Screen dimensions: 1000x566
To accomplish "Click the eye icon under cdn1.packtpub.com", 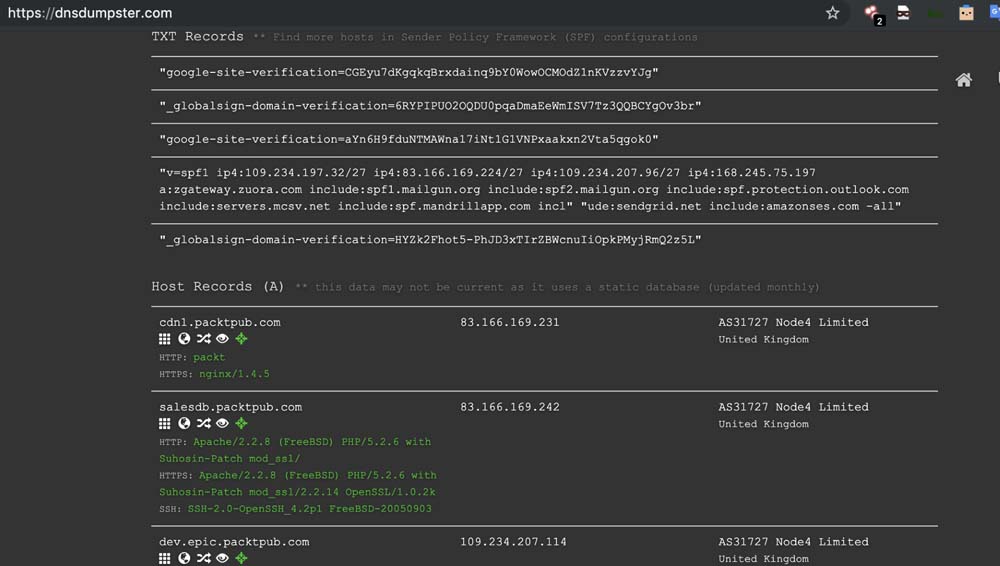I will [222, 339].
